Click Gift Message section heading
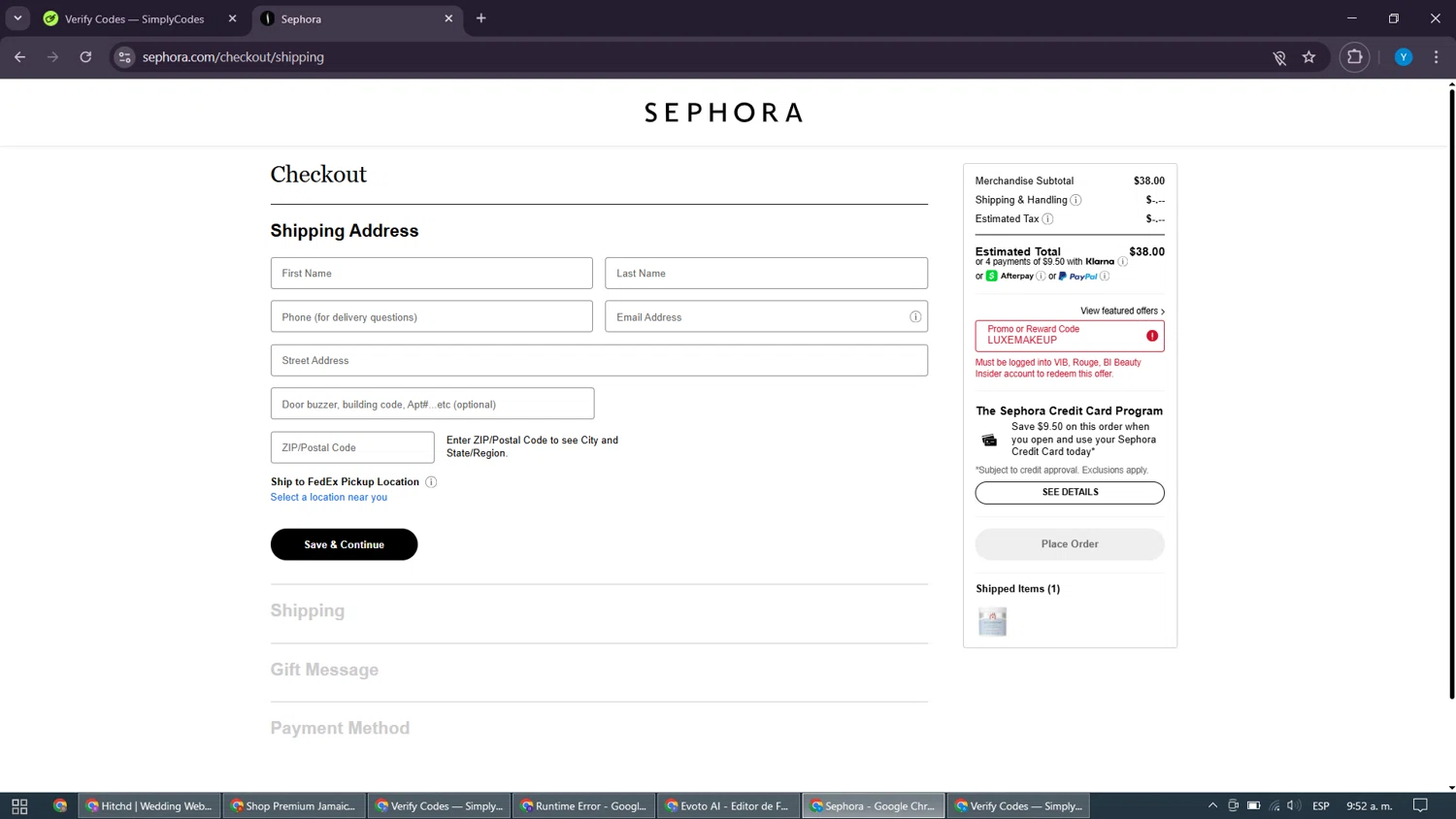This screenshot has height=819, width=1456. pyautogui.click(x=324, y=670)
